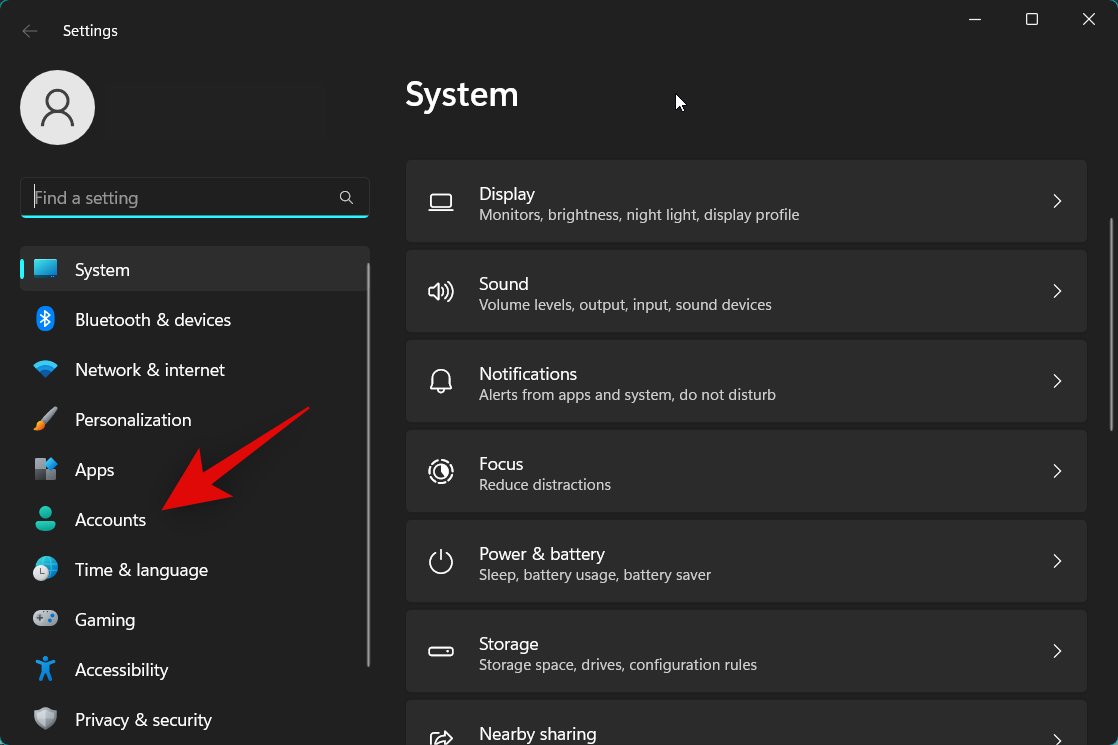This screenshot has height=745, width=1118.
Task: Click the Notifications bell icon
Action: (441, 381)
